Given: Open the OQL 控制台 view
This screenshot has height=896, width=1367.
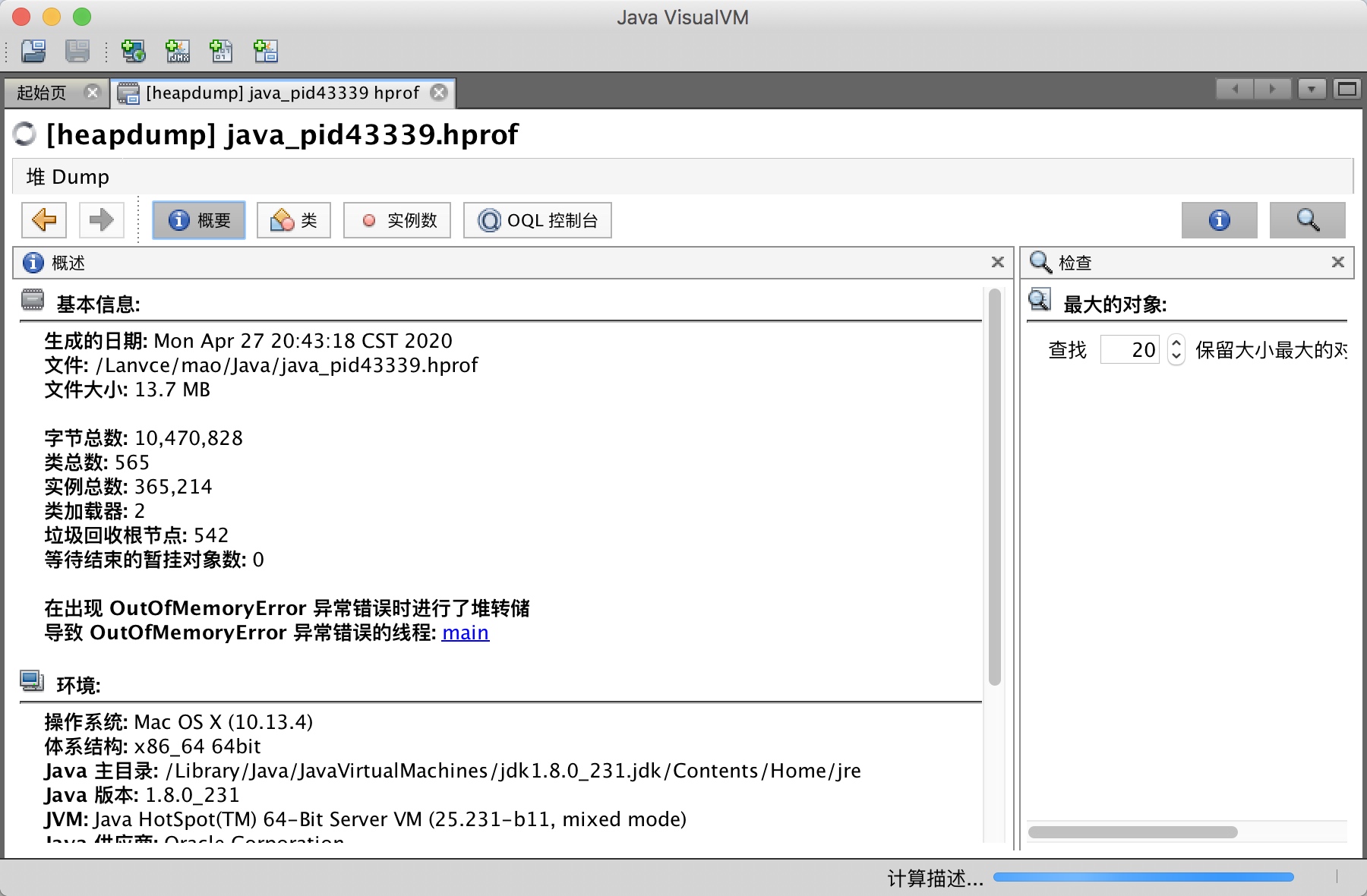Looking at the screenshot, I should pyautogui.click(x=538, y=220).
